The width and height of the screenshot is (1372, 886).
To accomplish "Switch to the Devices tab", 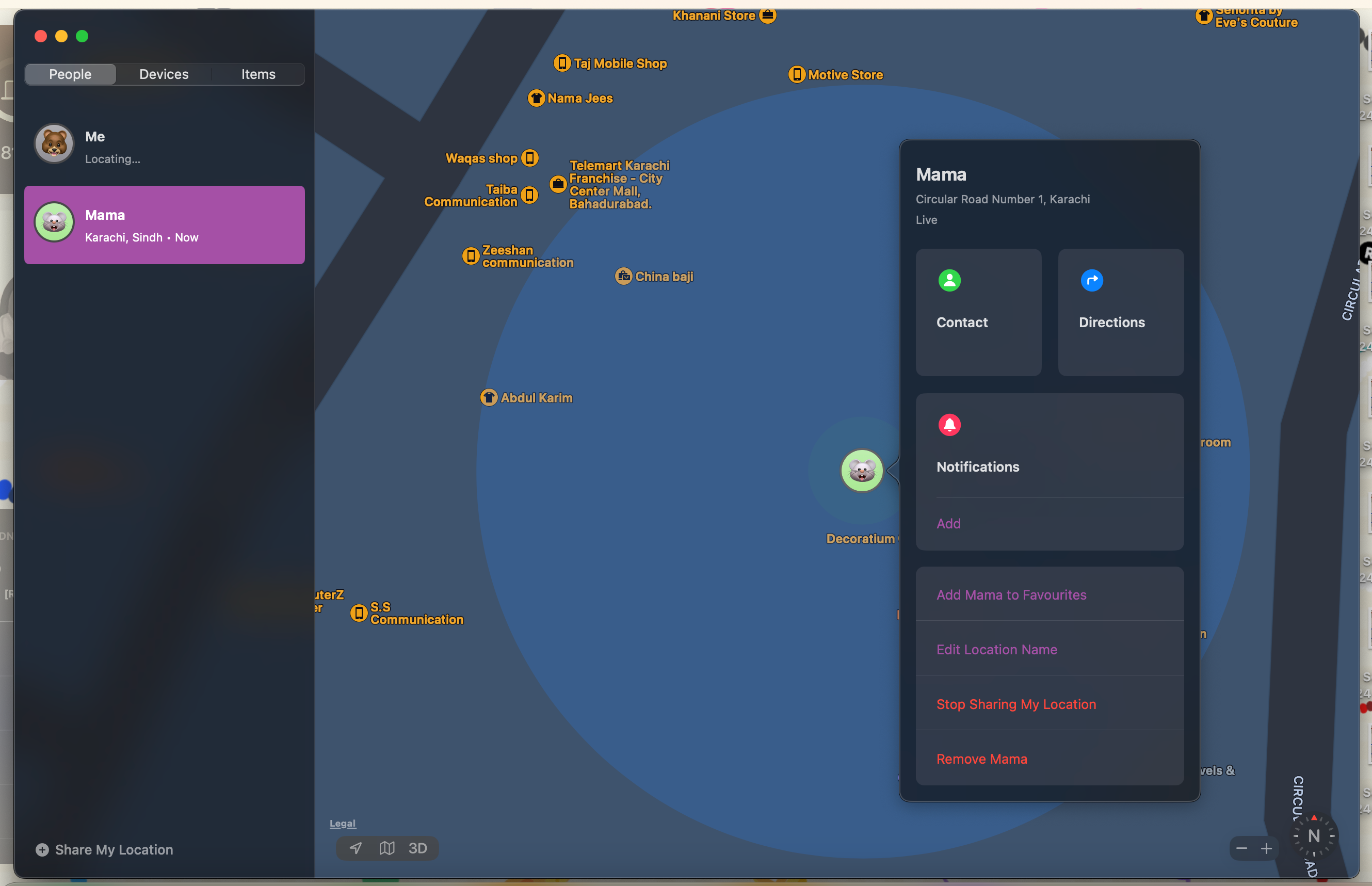I will [164, 74].
